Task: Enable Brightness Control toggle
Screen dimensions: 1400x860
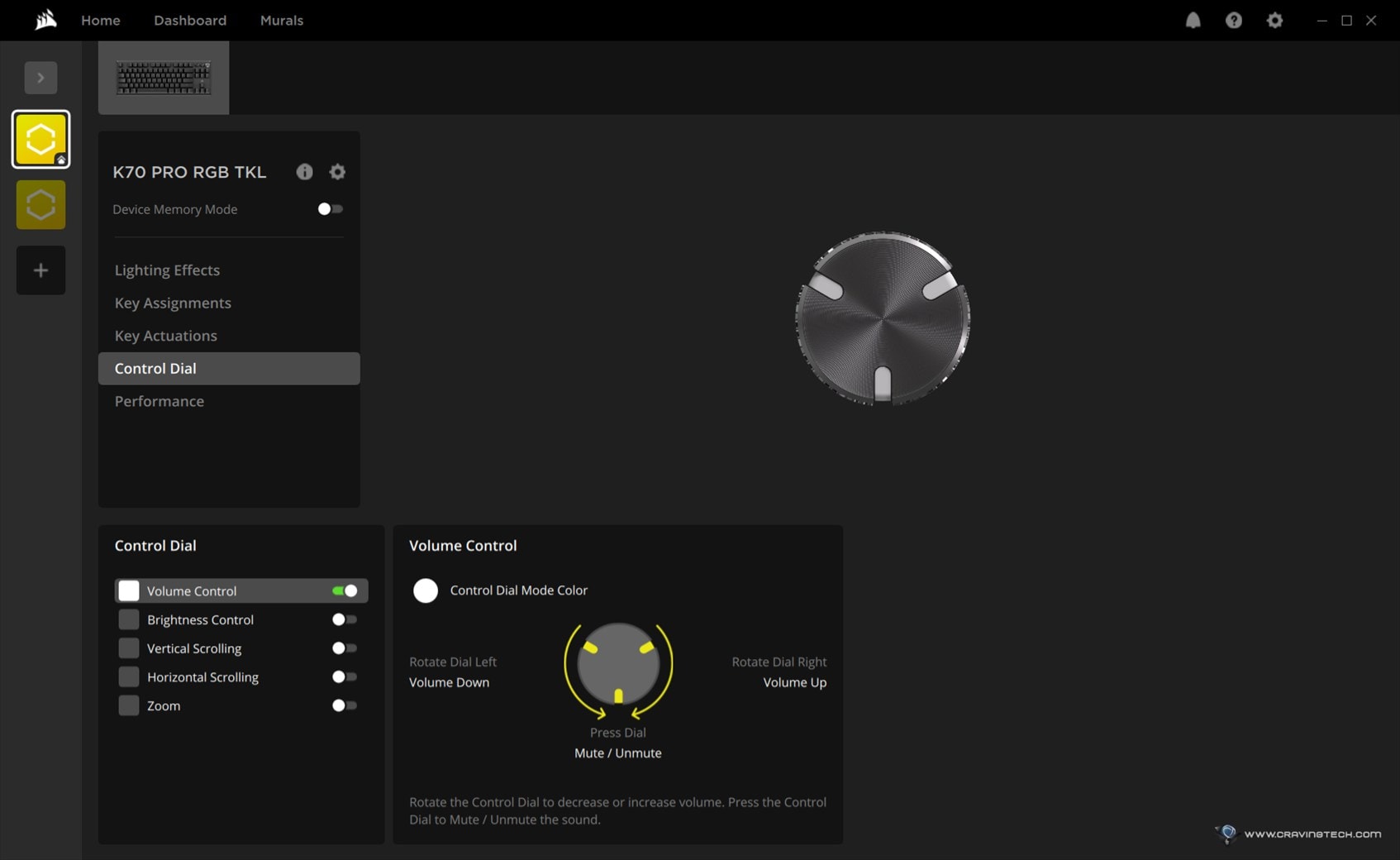Action: 345,619
